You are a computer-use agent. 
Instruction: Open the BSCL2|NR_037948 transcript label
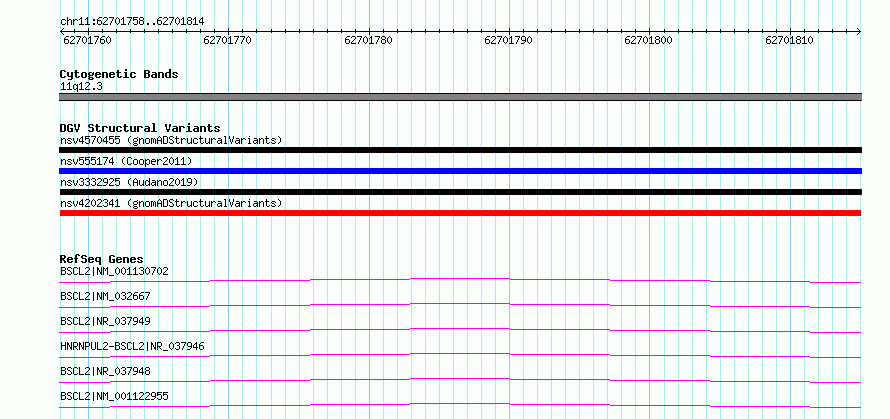[105, 371]
